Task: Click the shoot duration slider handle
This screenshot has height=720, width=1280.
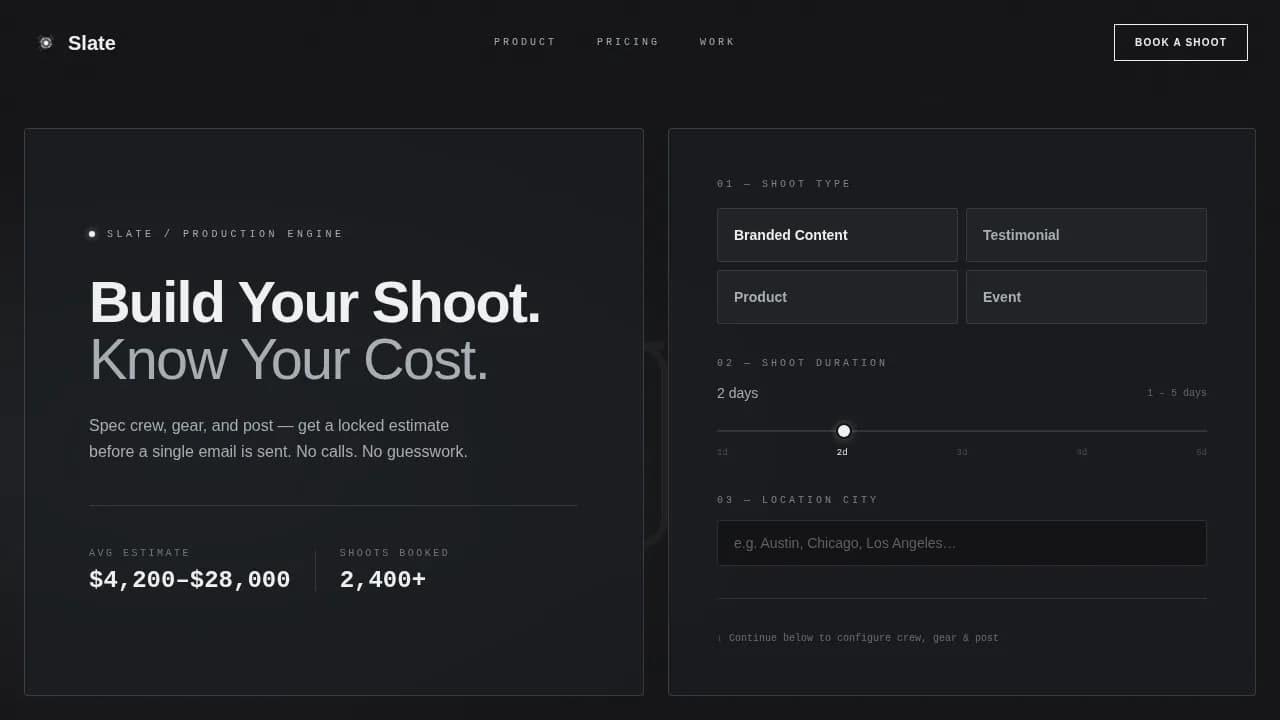Action: click(x=843, y=431)
